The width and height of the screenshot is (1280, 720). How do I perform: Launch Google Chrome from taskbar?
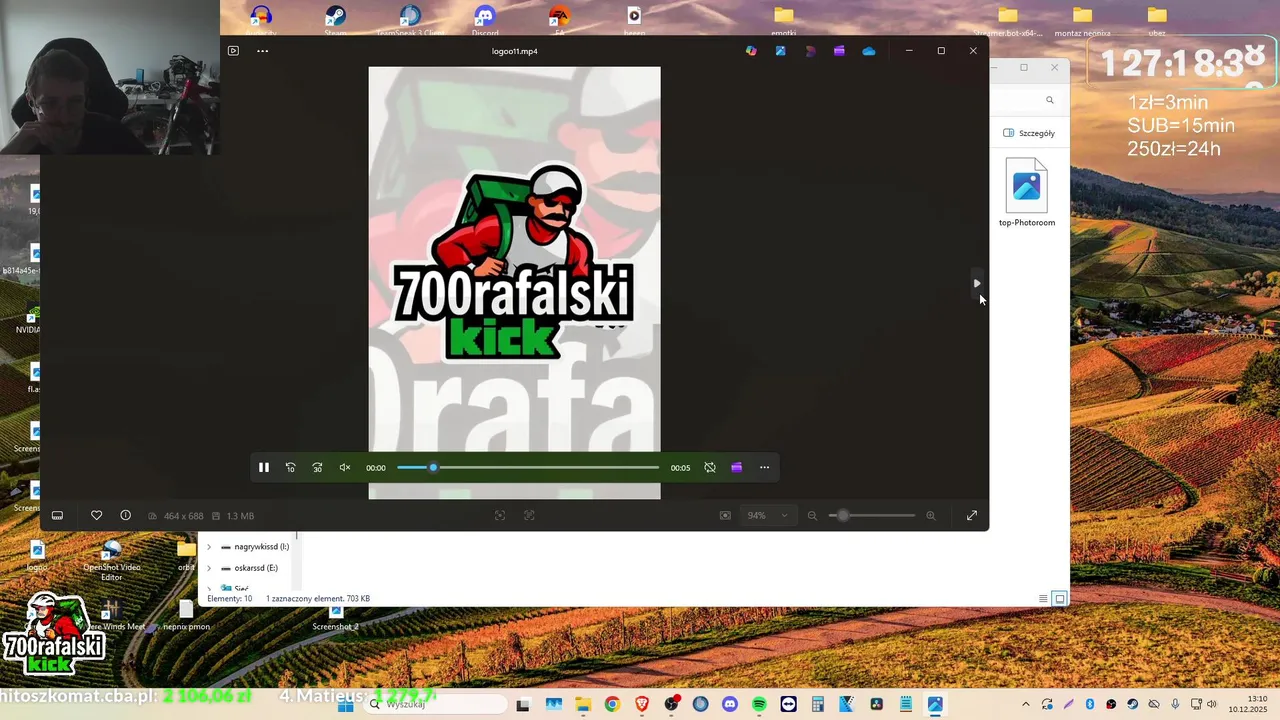[x=612, y=705]
